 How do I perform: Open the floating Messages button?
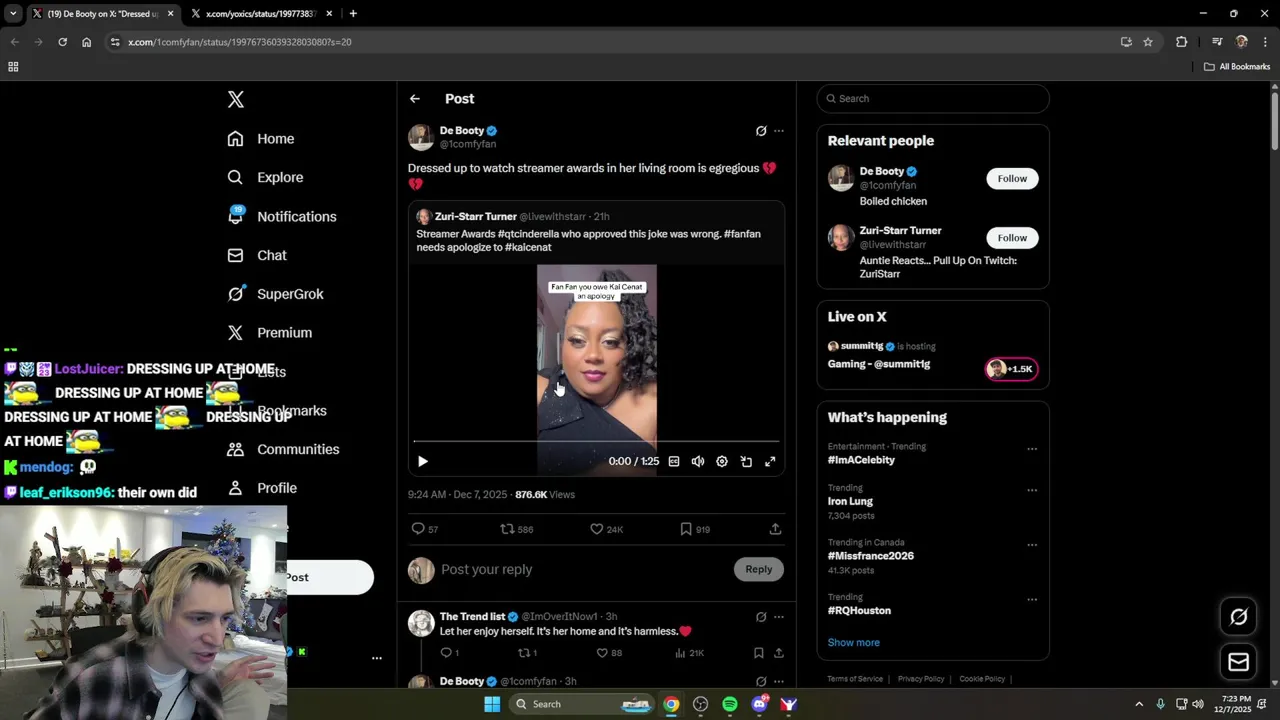coord(1238,661)
